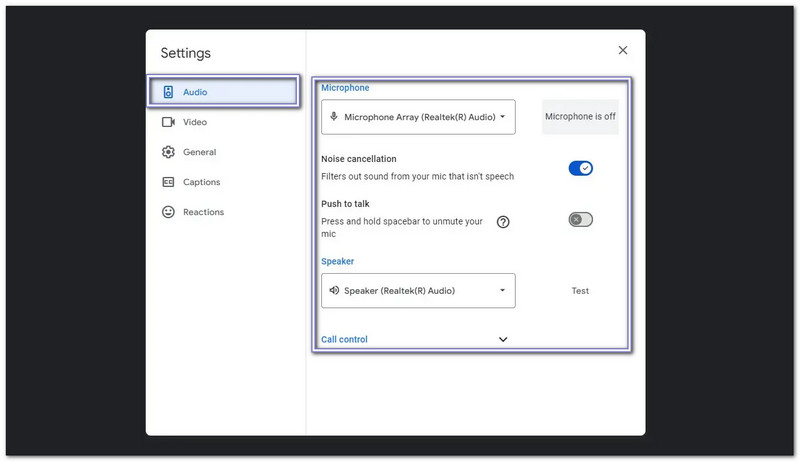Screen dimensions: 800x462
Task: Open Microphone Array device dropdown arrow
Action: click(x=502, y=117)
